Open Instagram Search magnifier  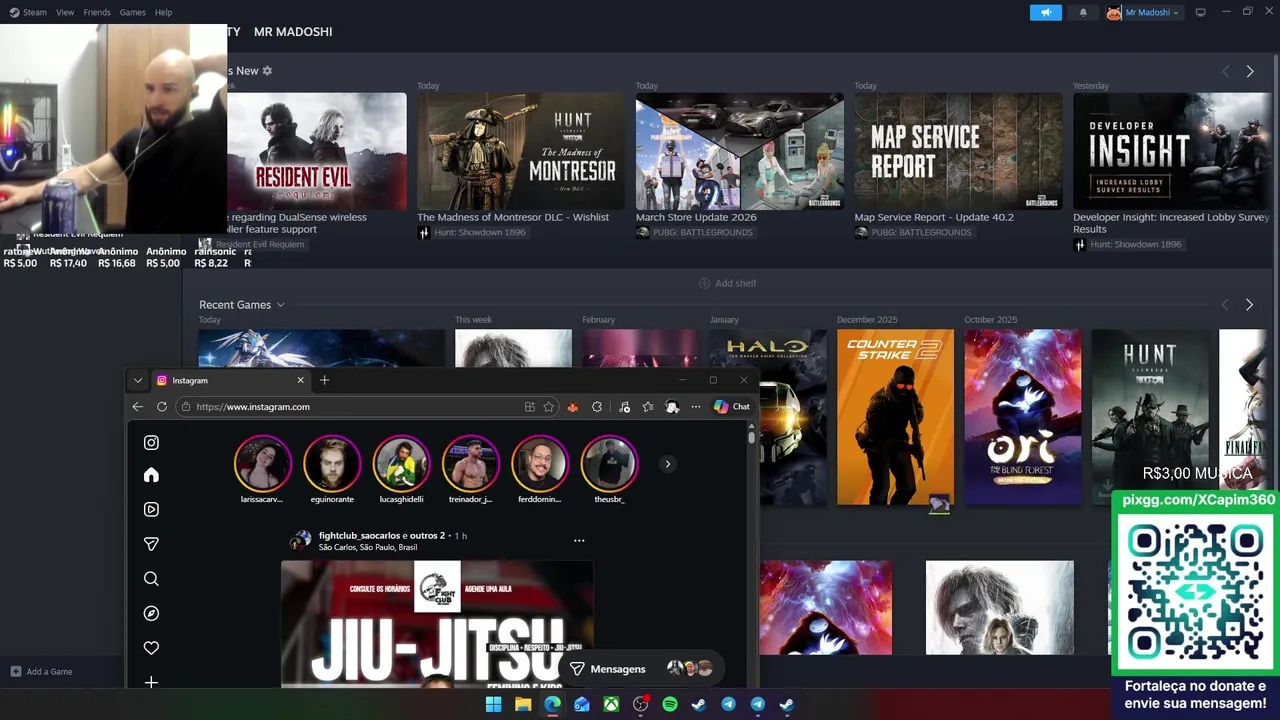(x=151, y=579)
